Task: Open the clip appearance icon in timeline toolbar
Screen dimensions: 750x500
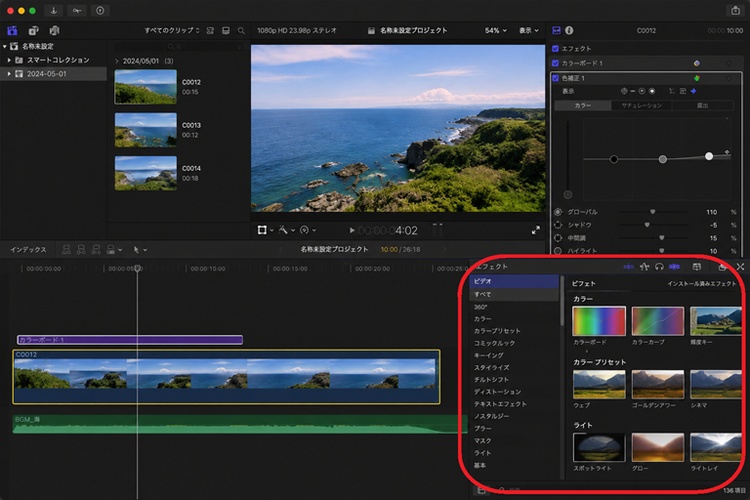Action: 696,267
